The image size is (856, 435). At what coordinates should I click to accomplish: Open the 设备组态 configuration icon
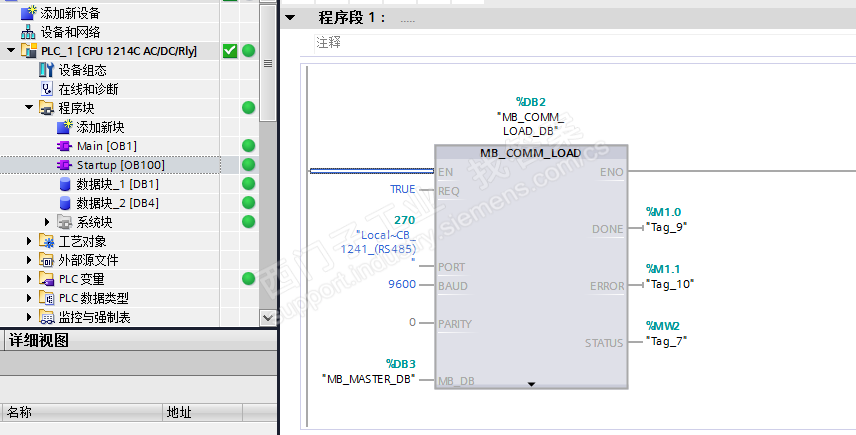(46, 70)
